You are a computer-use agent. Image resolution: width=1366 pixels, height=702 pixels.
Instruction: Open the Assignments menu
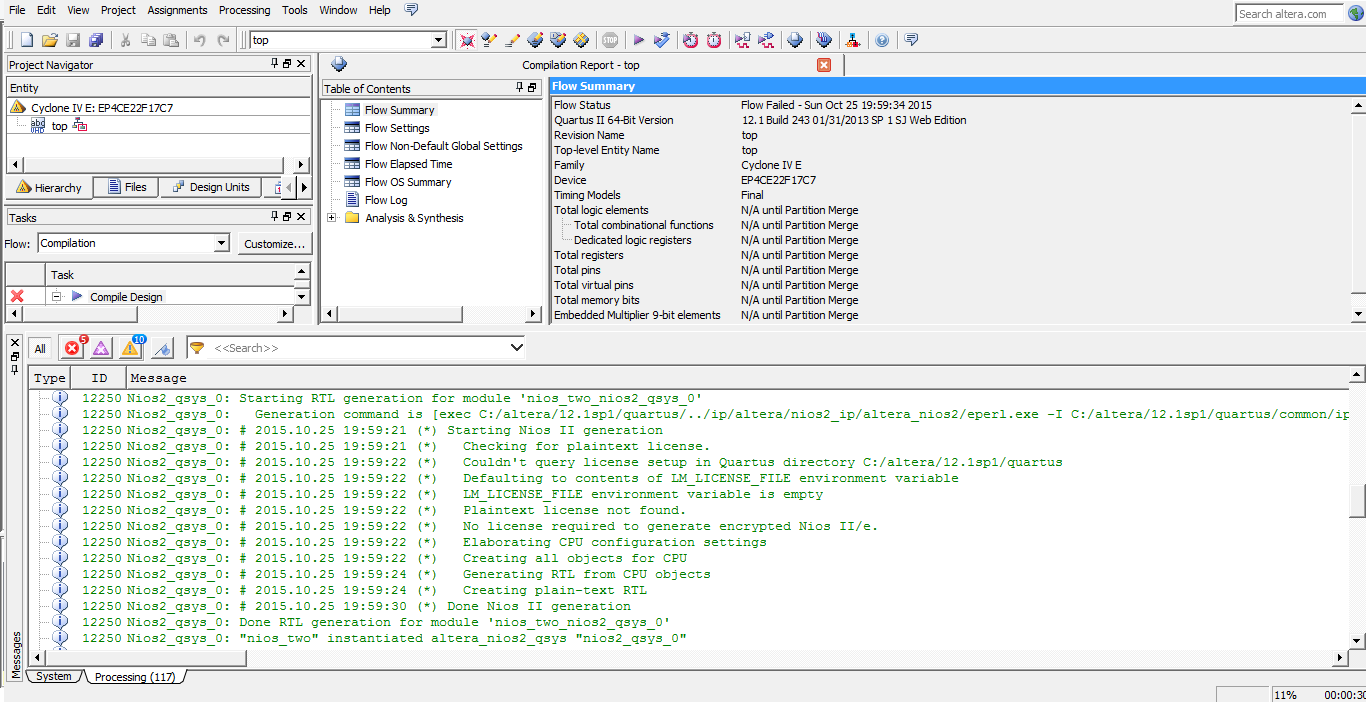pyautogui.click(x=177, y=10)
